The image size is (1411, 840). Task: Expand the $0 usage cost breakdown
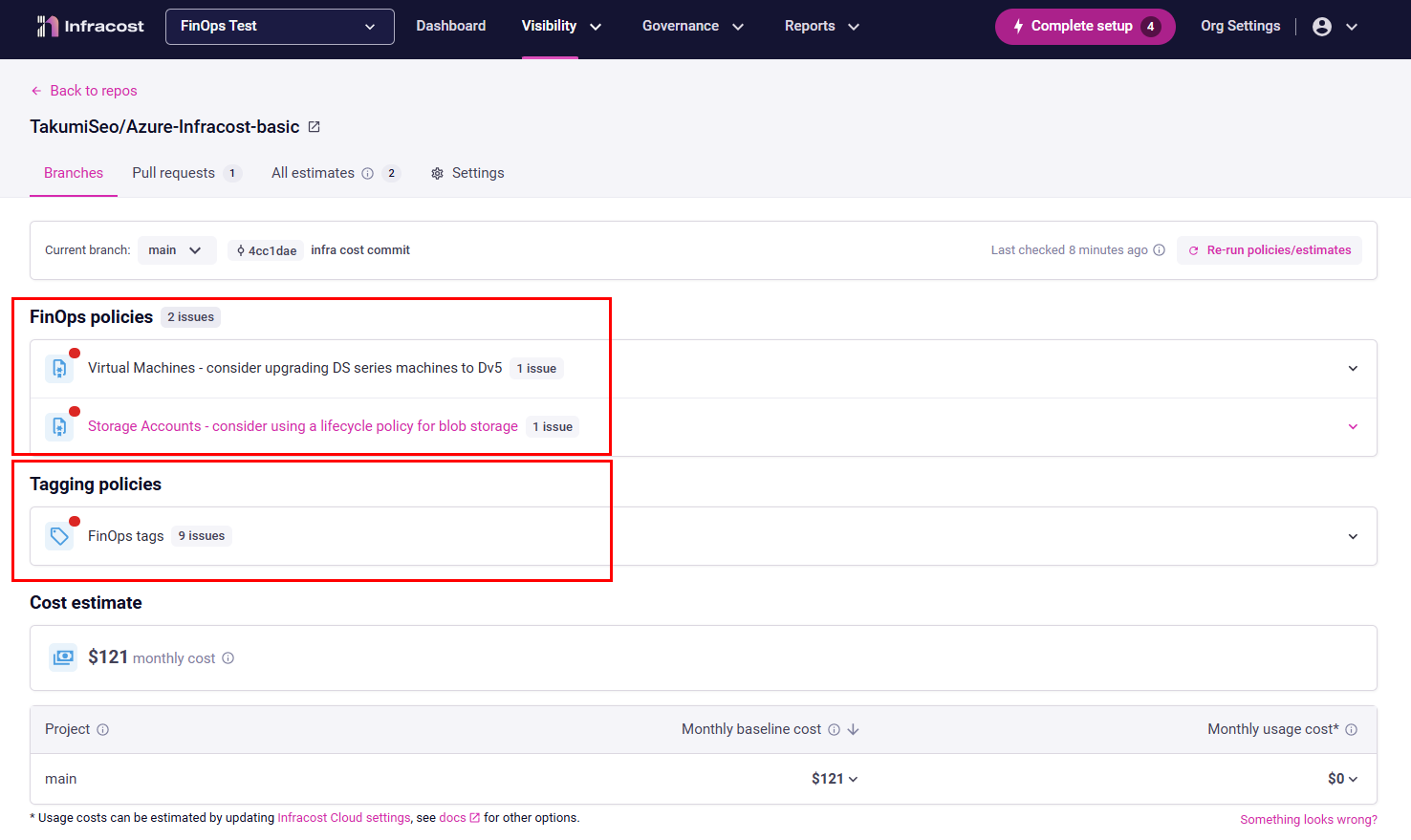pyautogui.click(x=1342, y=779)
